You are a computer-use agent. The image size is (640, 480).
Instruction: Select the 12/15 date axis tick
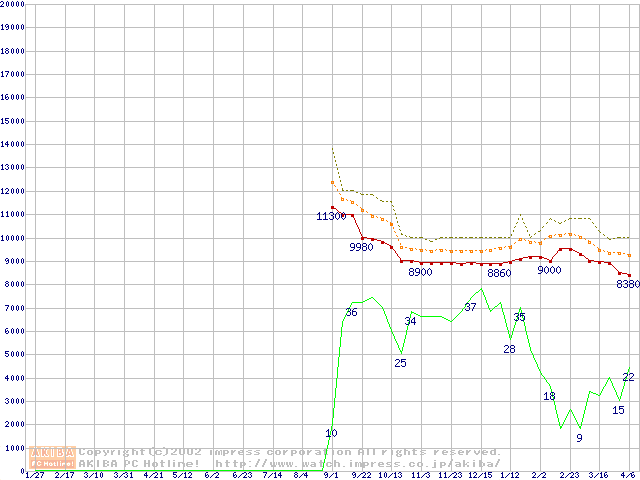(x=480, y=476)
